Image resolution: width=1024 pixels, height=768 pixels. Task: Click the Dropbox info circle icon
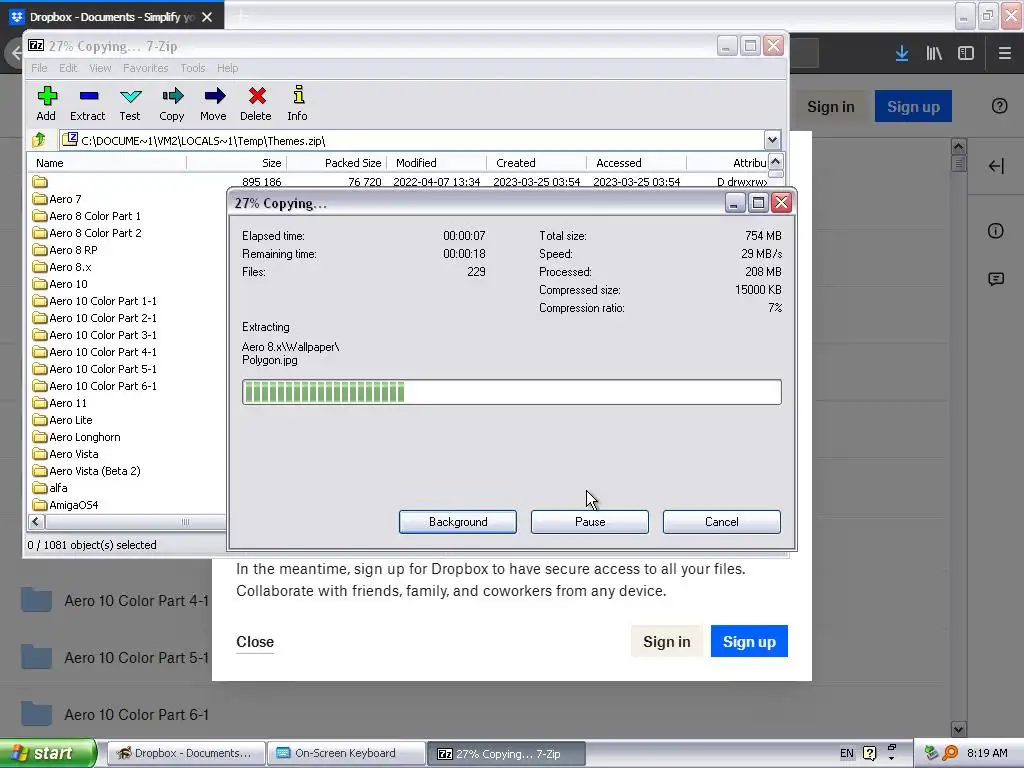tap(996, 231)
